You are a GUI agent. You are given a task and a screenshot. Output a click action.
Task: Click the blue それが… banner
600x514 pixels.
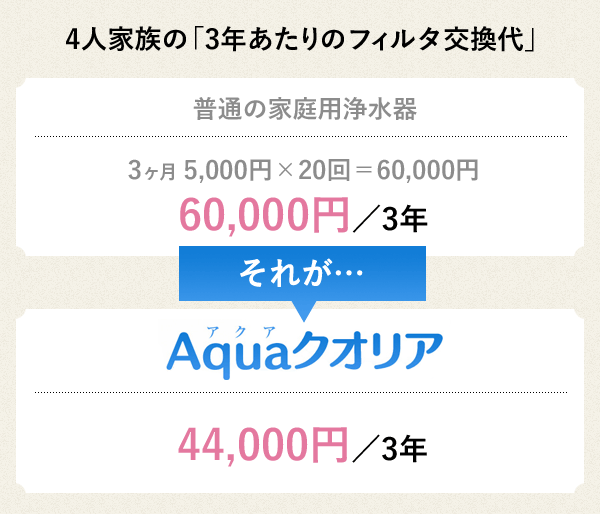pos(302,273)
